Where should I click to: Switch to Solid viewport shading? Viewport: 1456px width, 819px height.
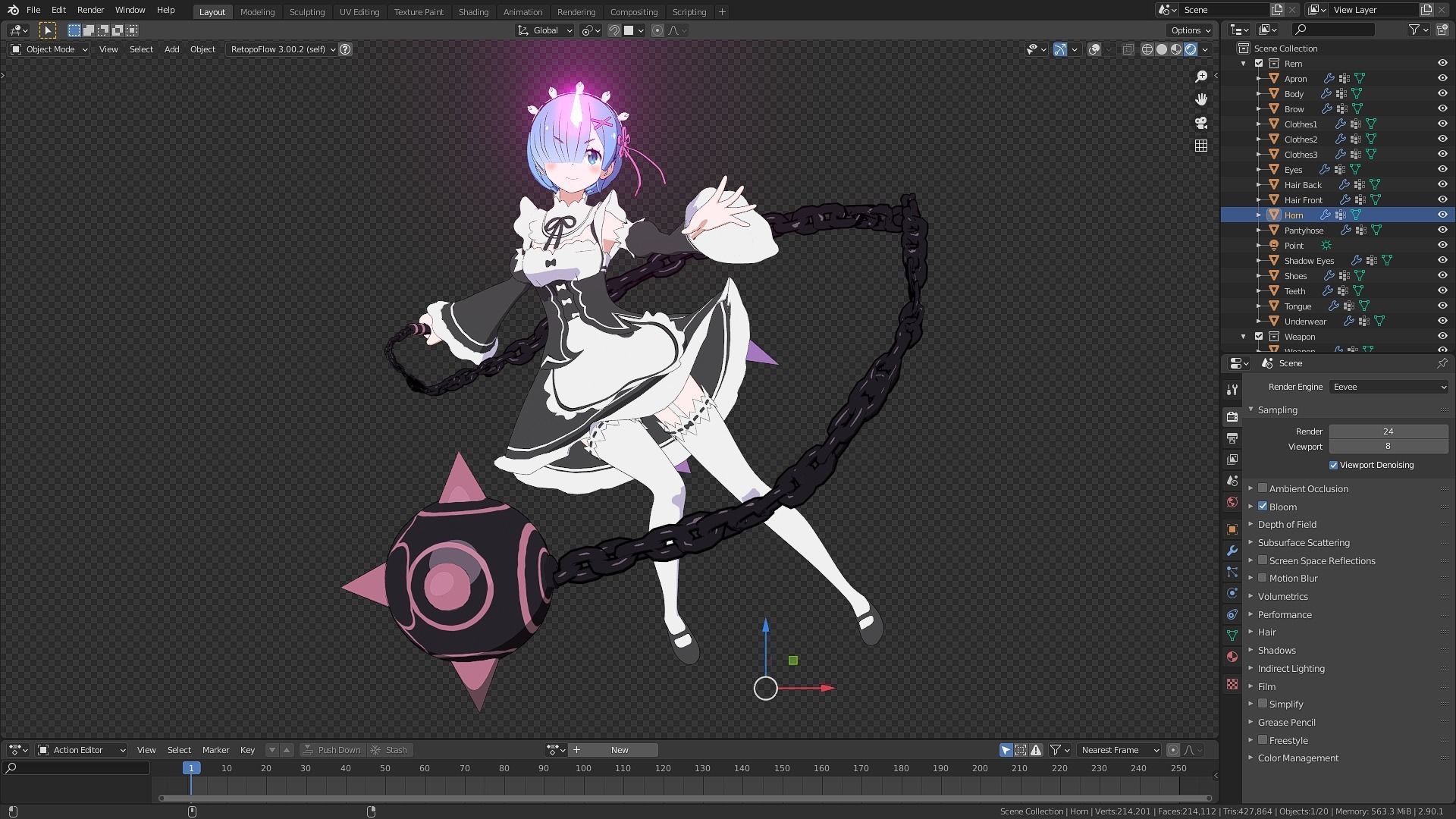click(x=1162, y=49)
